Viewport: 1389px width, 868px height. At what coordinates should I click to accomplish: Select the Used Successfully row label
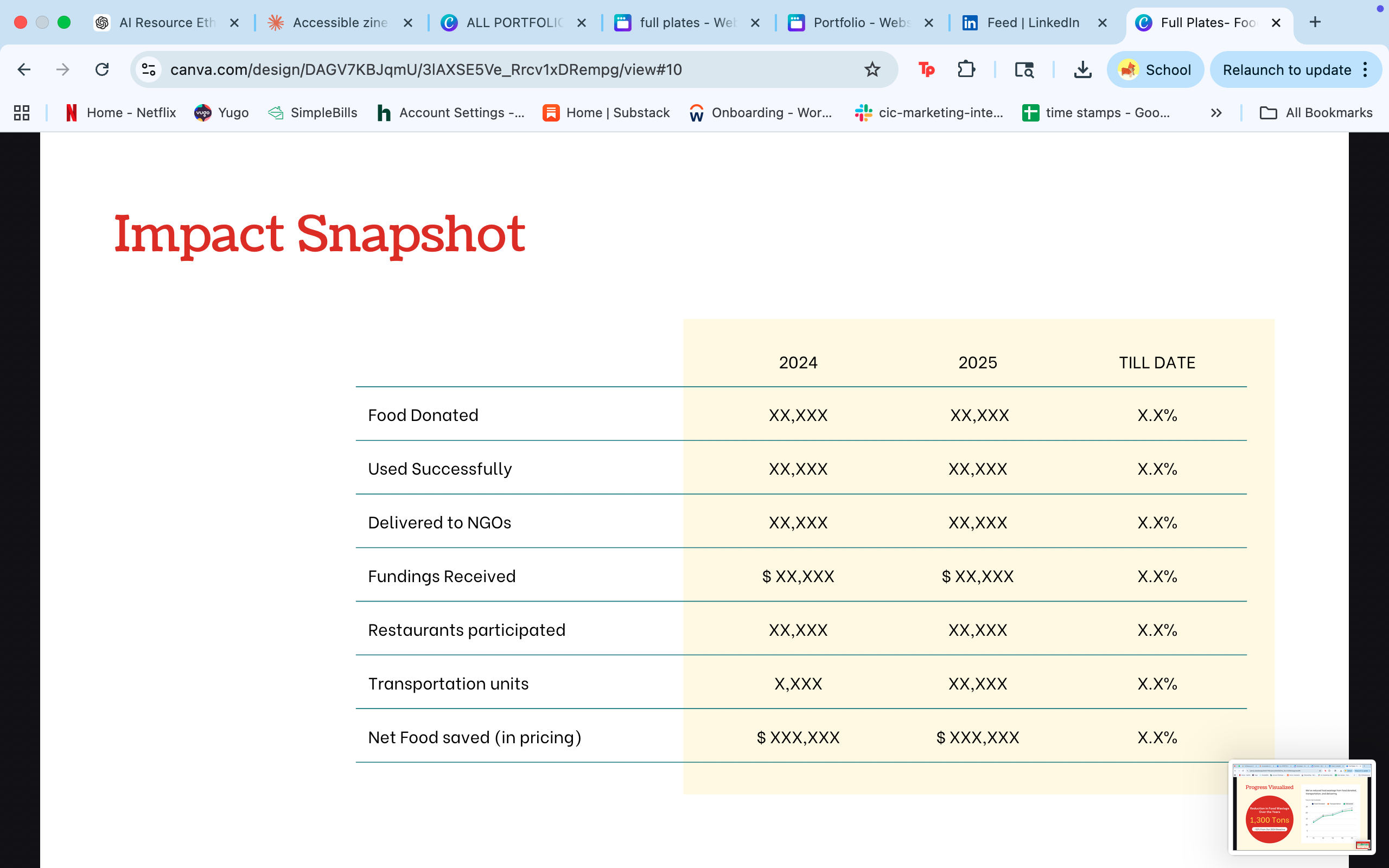439,469
